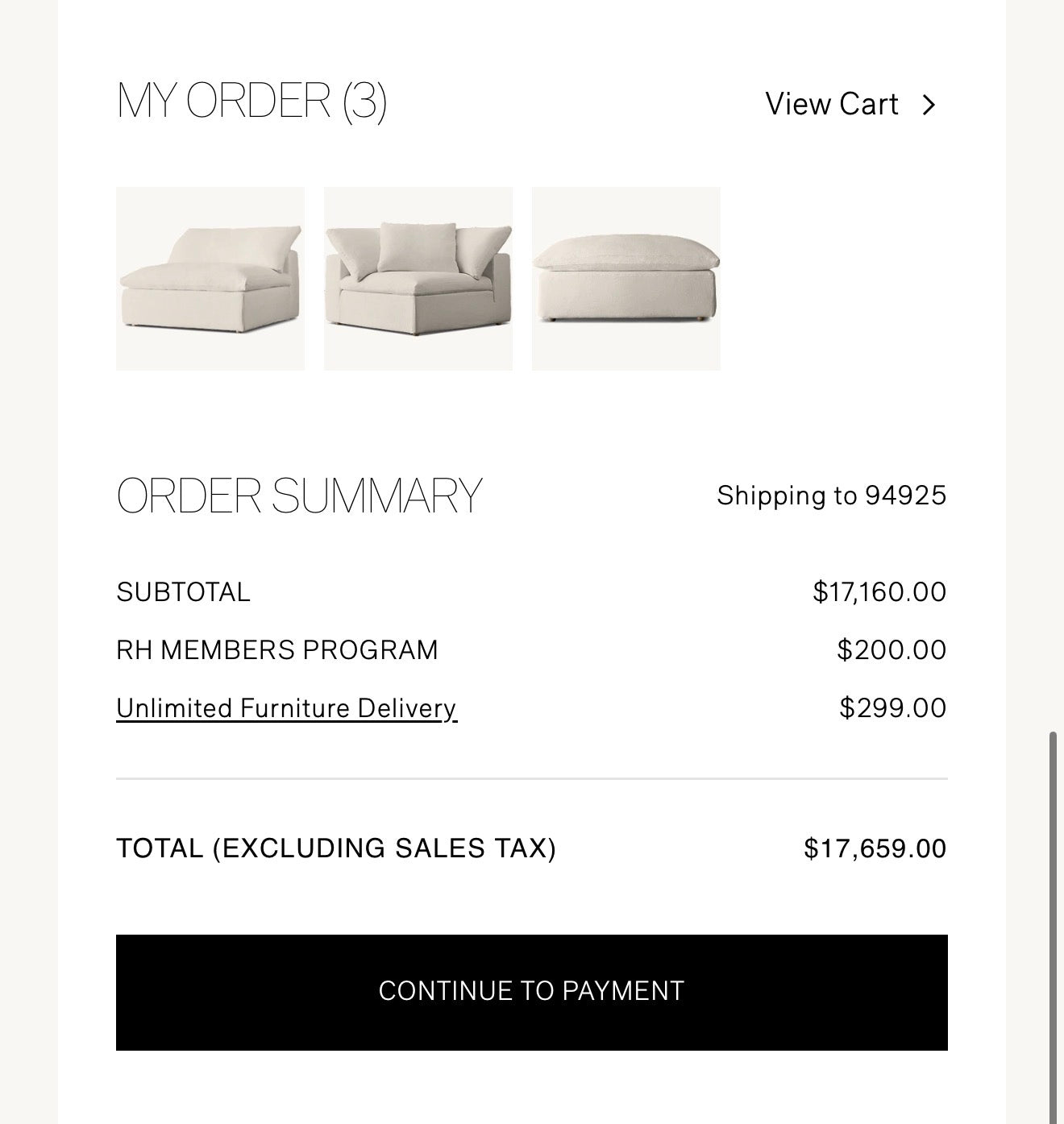
Task: Click the $200.00 members program fee
Action: (892, 649)
